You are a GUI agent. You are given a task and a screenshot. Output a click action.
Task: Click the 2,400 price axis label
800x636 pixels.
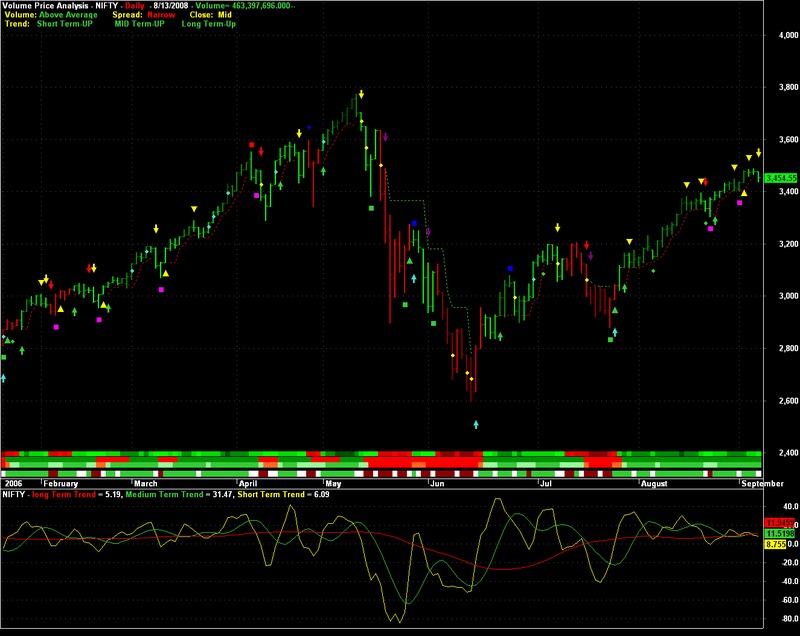788,453
